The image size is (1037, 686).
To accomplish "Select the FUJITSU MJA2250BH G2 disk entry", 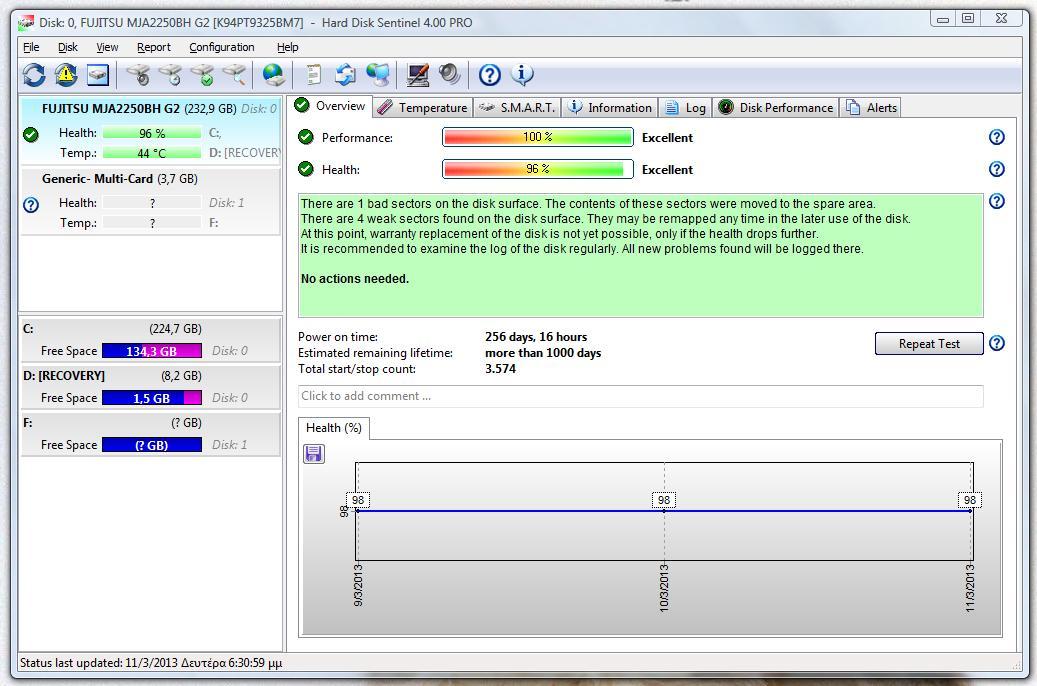I will [151, 130].
